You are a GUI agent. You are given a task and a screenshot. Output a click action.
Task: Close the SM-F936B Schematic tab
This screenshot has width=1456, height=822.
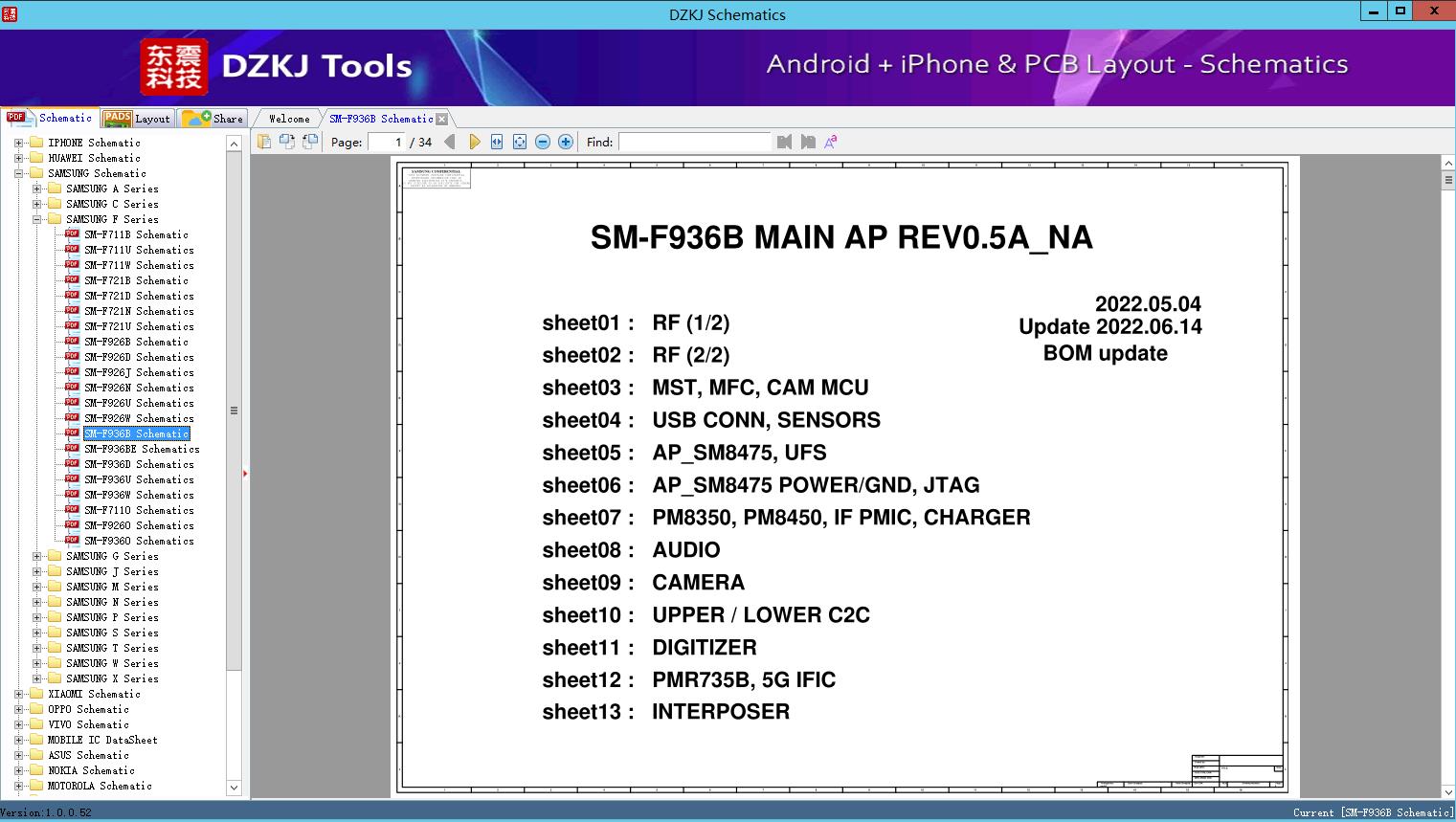pos(441,119)
